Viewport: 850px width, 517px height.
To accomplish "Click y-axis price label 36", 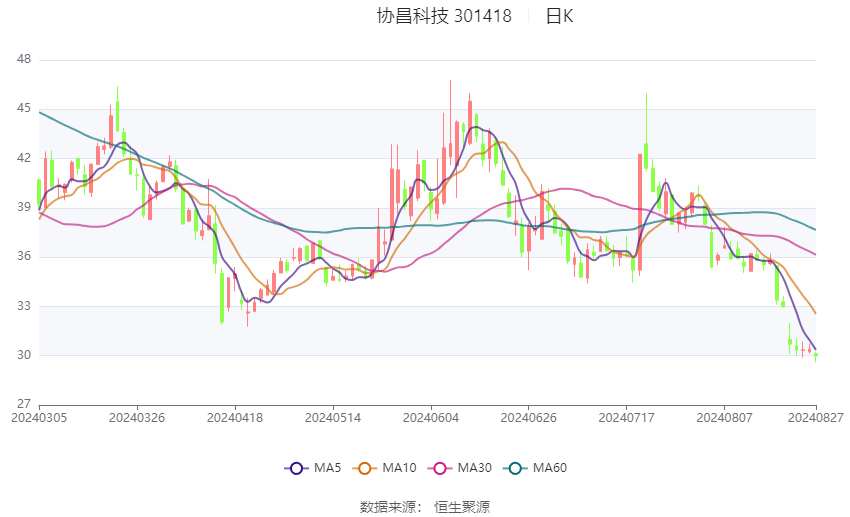I will pos(24,256).
